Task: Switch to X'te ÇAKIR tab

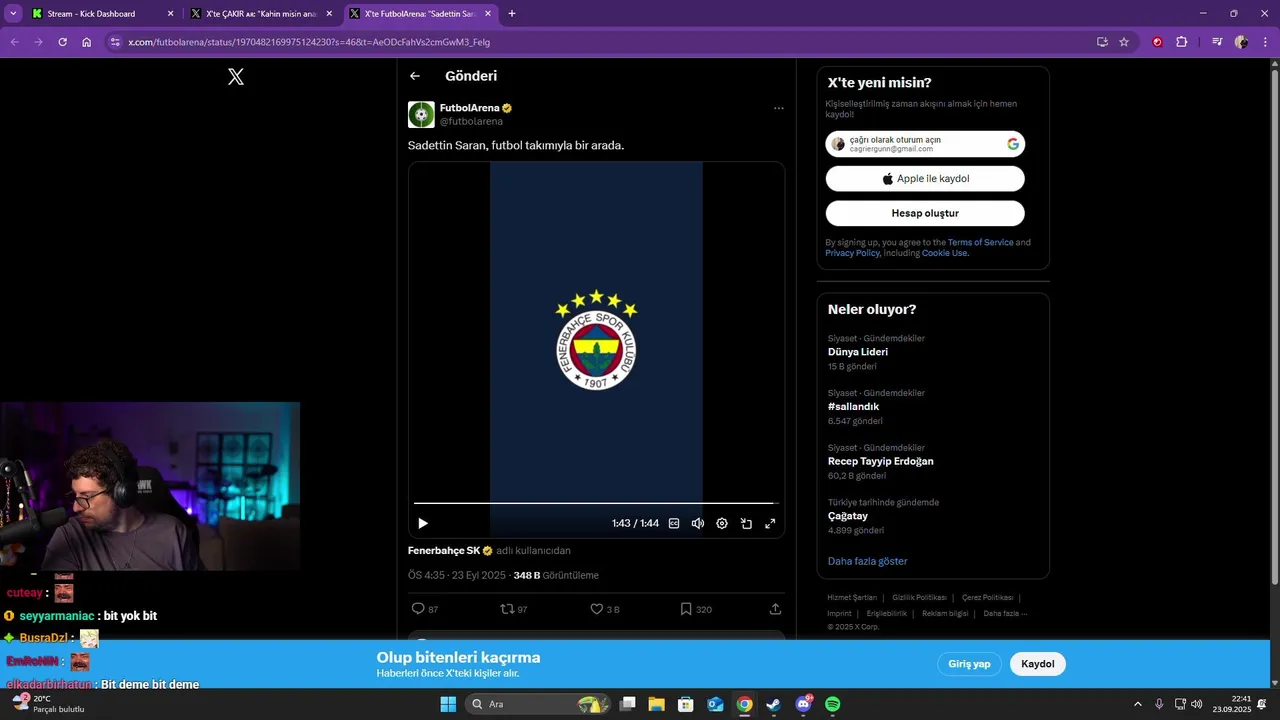Action: (x=262, y=14)
